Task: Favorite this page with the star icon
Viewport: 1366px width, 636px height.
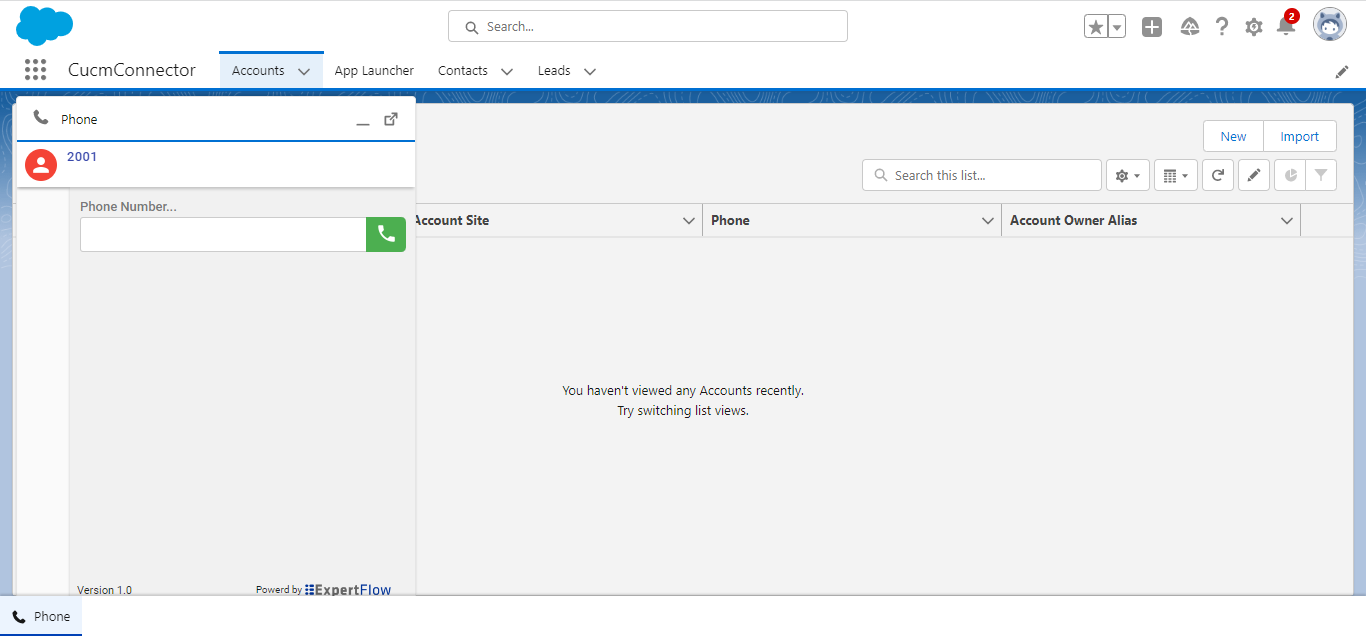Action: click(1097, 26)
